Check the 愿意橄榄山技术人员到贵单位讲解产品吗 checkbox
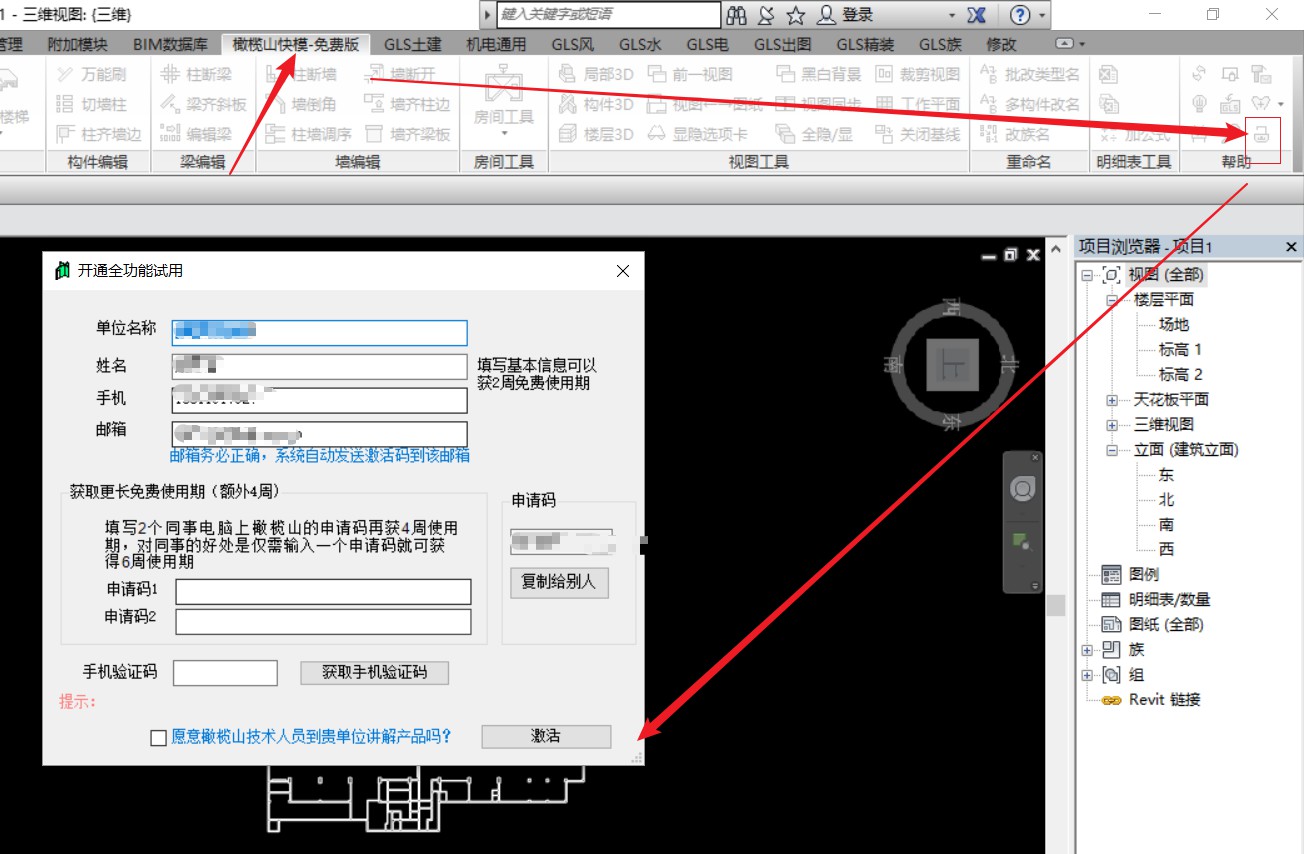The width and height of the screenshot is (1304, 854). point(158,737)
